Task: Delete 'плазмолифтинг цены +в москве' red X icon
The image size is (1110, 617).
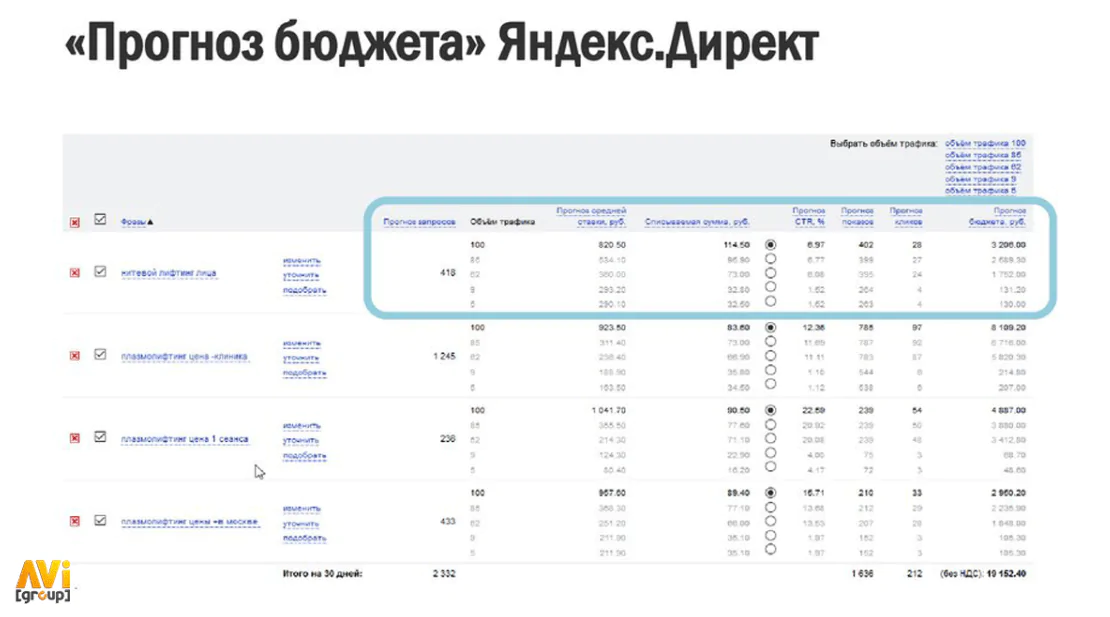Action: pyautogui.click(x=74, y=521)
